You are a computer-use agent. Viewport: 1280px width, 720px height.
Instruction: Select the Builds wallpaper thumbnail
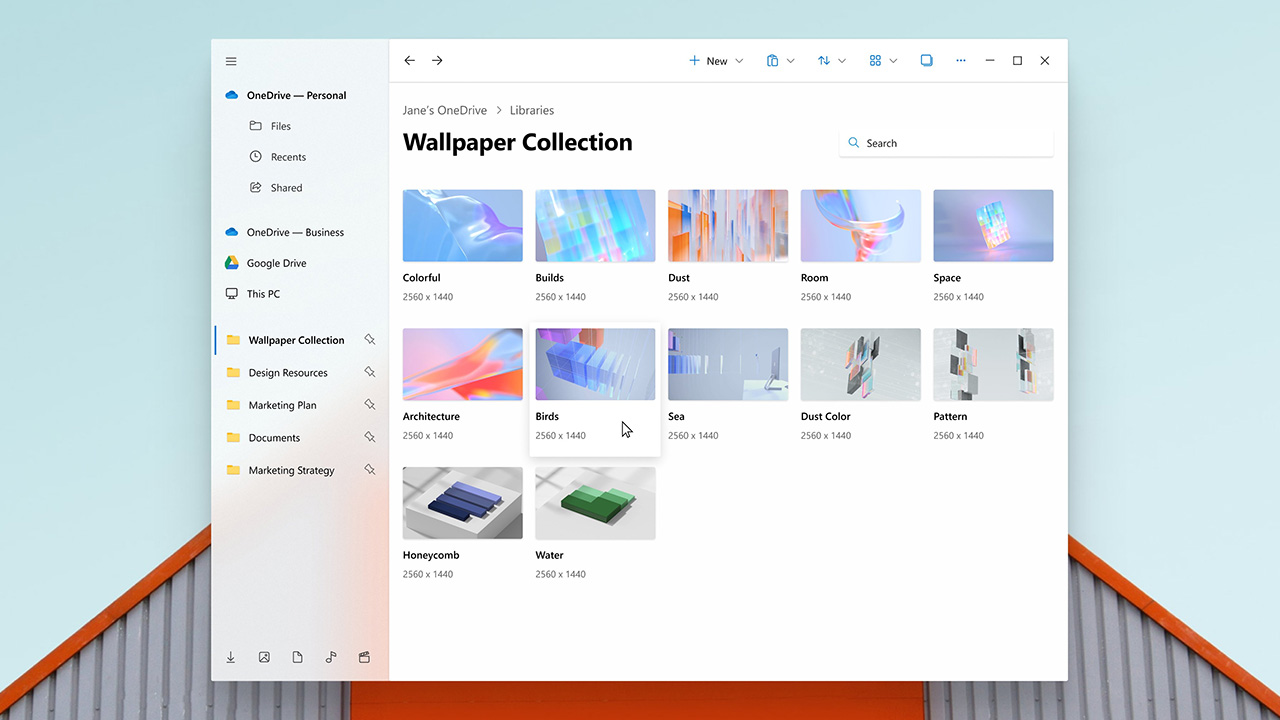595,226
